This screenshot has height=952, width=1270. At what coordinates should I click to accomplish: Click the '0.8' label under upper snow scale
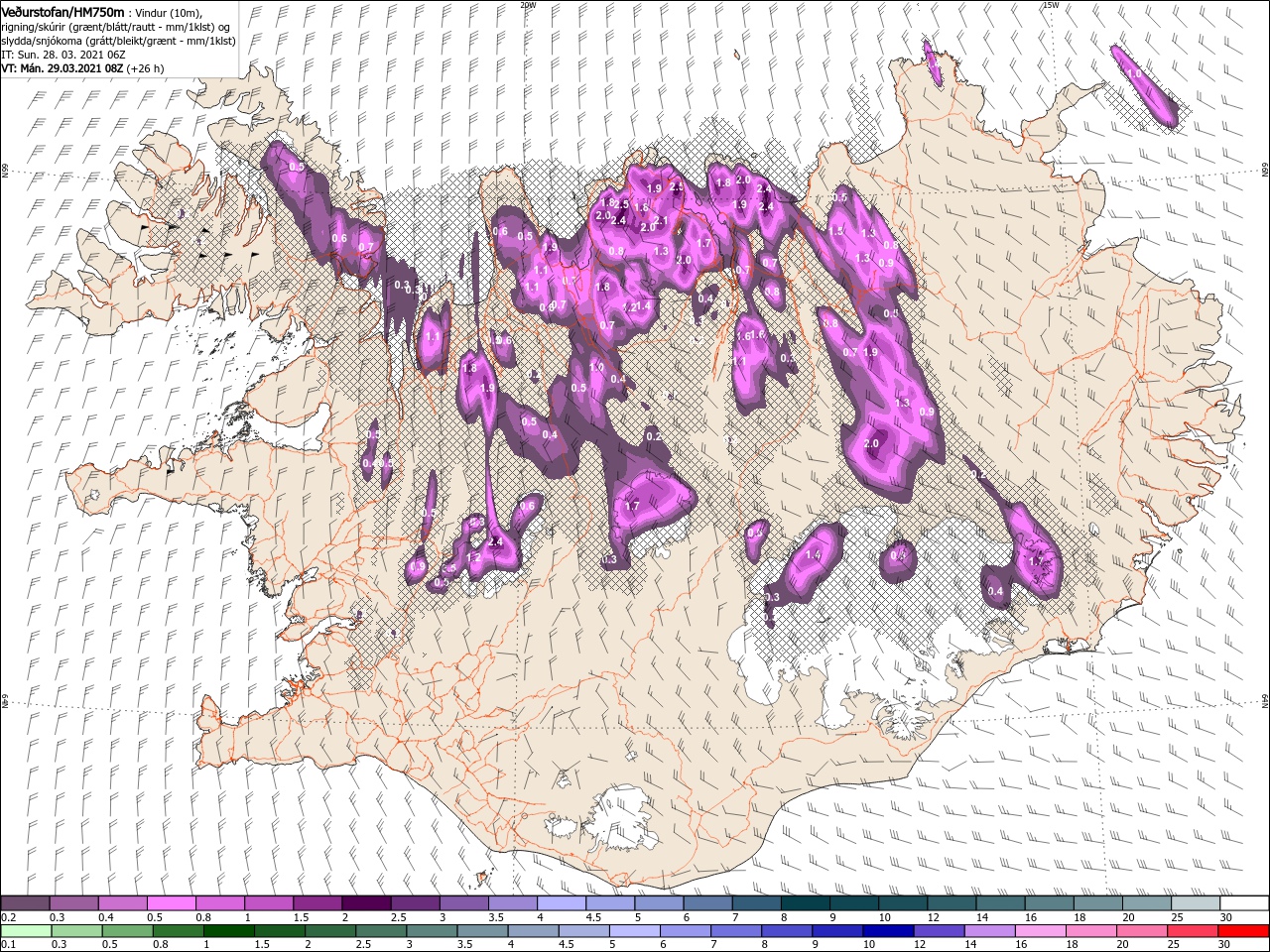[x=203, y=917]
